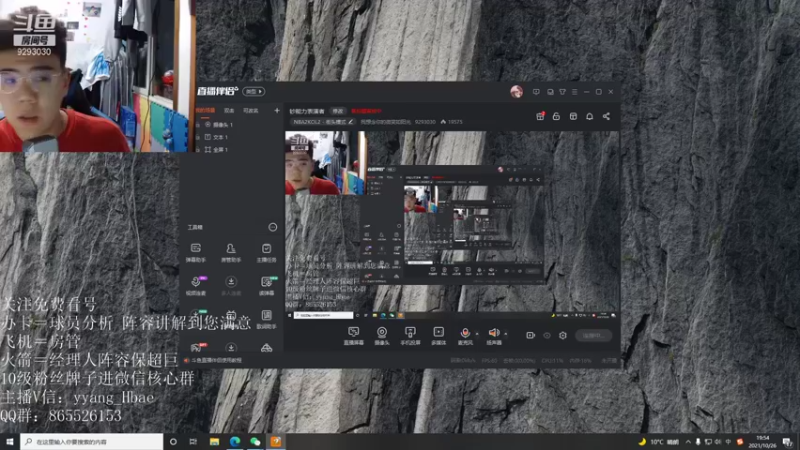Click room number 9293030 text
Viewport: 800px width, 450px height.
click(x=425, y=122)
